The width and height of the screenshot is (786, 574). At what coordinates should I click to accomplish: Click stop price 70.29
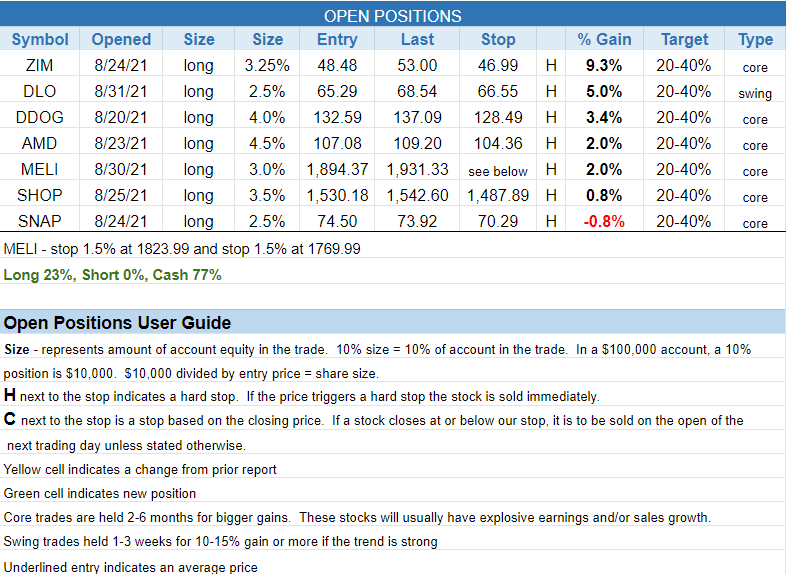[498, 221]
